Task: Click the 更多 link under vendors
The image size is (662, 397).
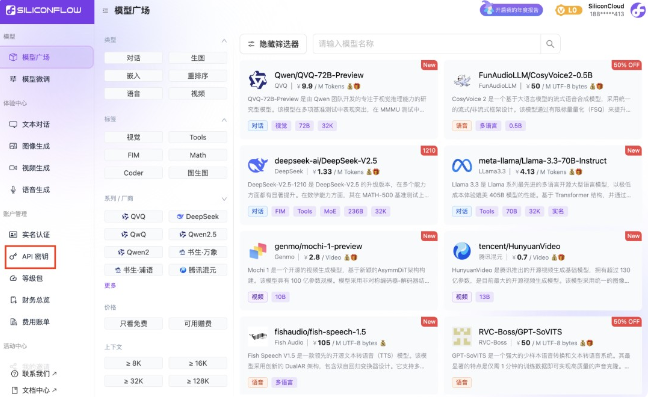Action: 110,286
